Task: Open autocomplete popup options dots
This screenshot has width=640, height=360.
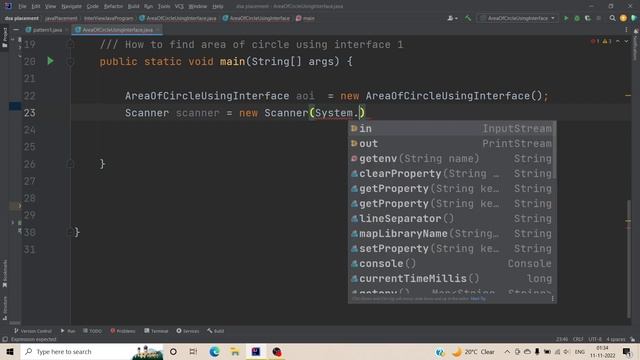Action: tap(553, 299)
